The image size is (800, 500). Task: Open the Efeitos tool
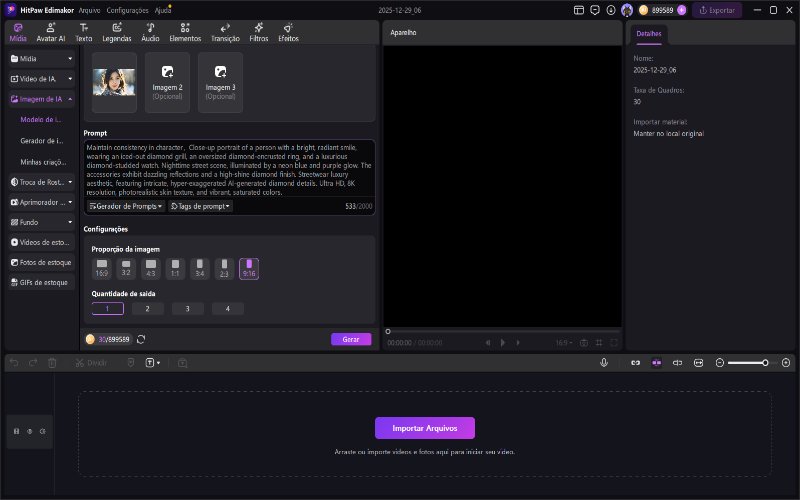288,33
